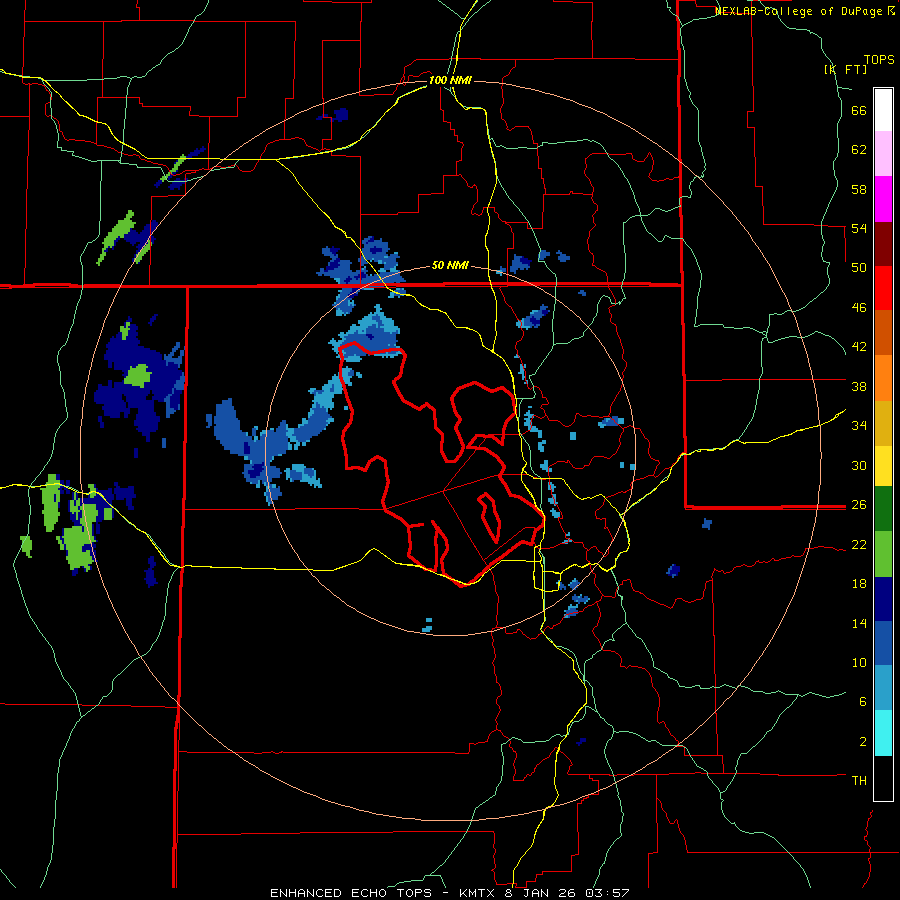This screenshot has width=900, height=900.
Task: Click the legend value "6"
Action: [x=863, y=701]
